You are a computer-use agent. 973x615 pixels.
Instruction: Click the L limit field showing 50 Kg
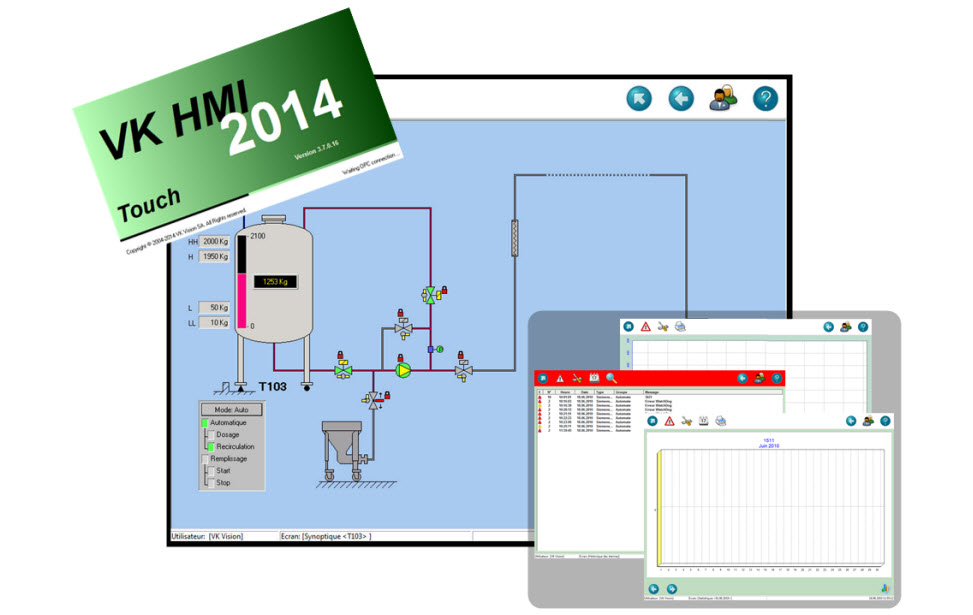pos(214,308)
